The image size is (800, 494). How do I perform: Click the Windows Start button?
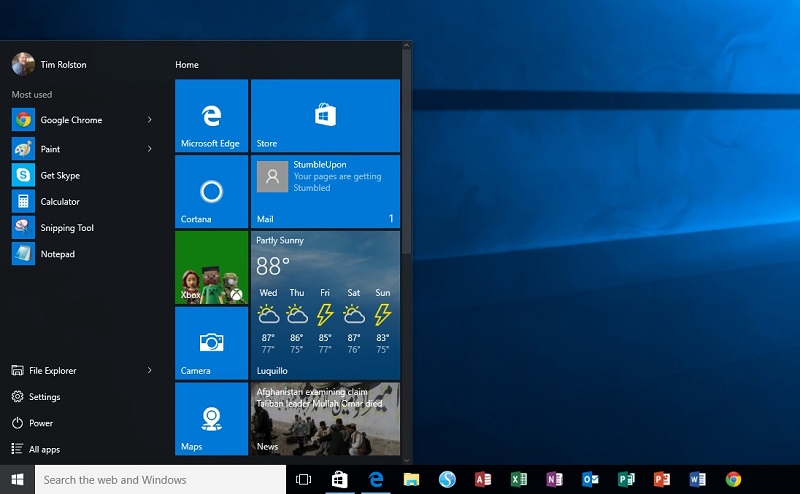point(17,480)
